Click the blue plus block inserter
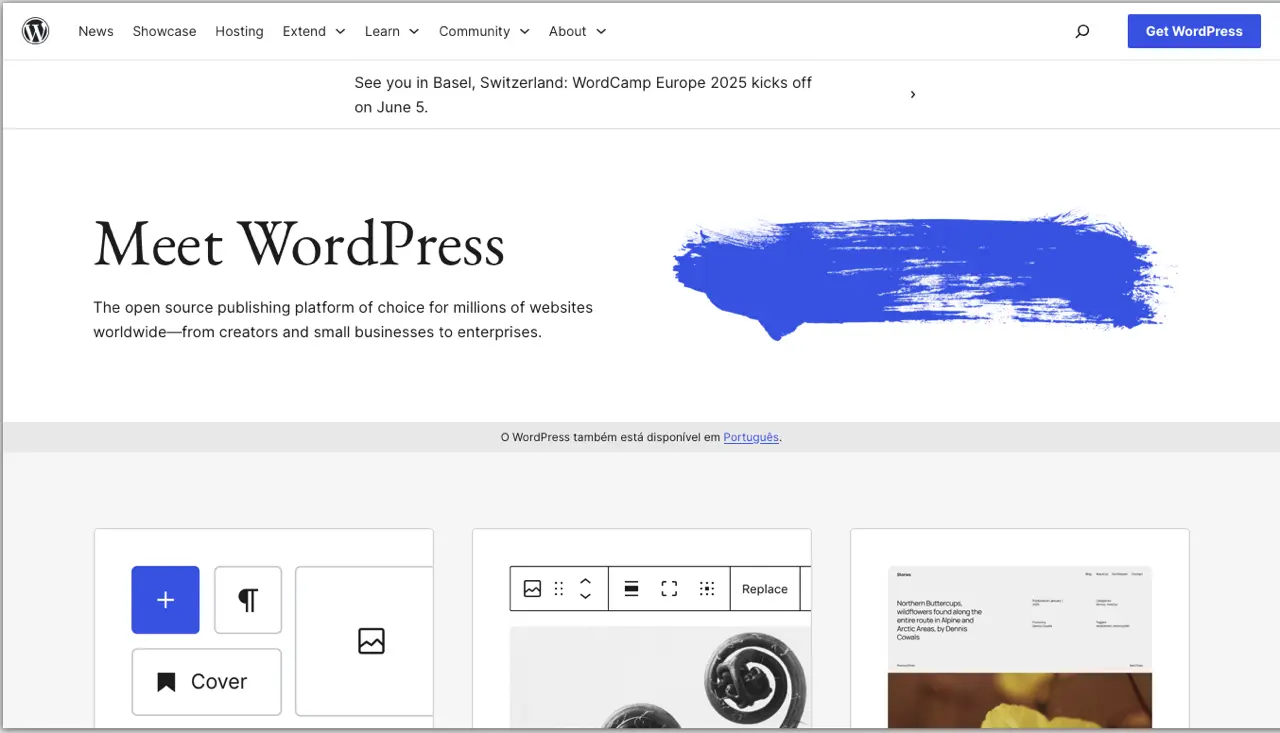 point(165,600)
